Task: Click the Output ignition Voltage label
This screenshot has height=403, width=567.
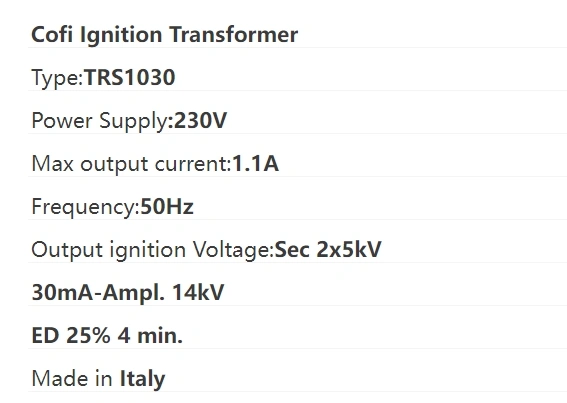Action: [153, 250]
